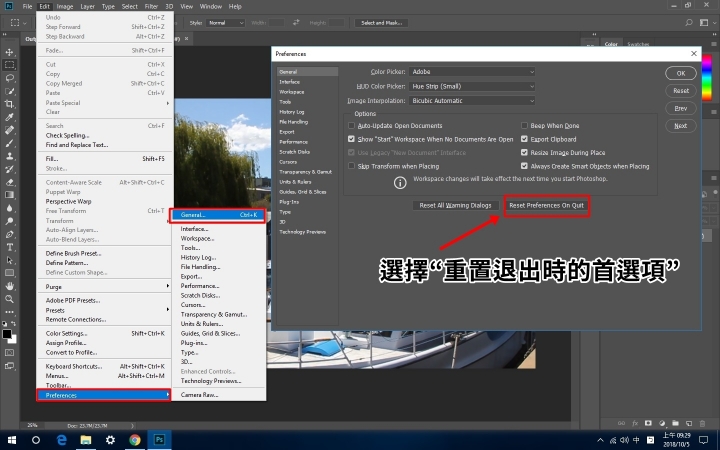Click the hue strip in Color panel

tap(706, 76)
